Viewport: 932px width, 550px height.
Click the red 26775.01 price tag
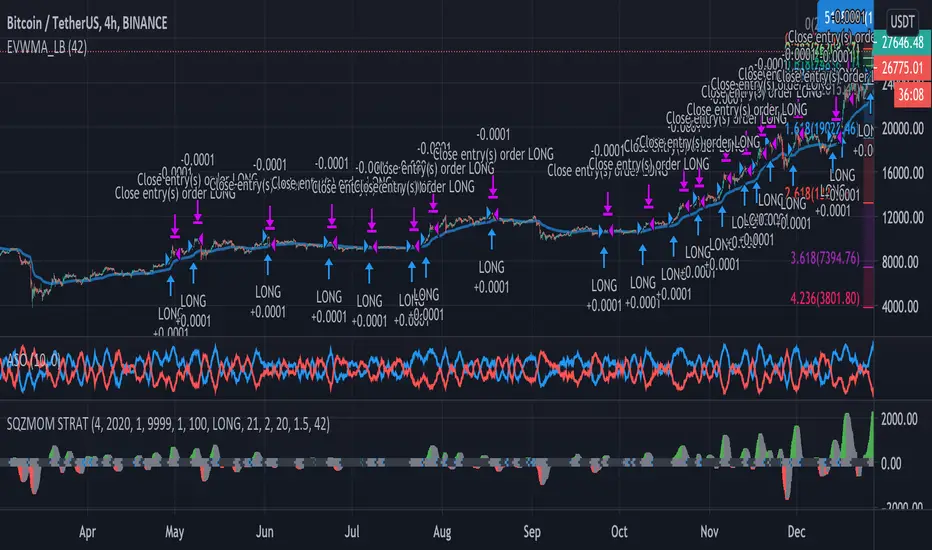pyautogui.click(x=902, y=68)
